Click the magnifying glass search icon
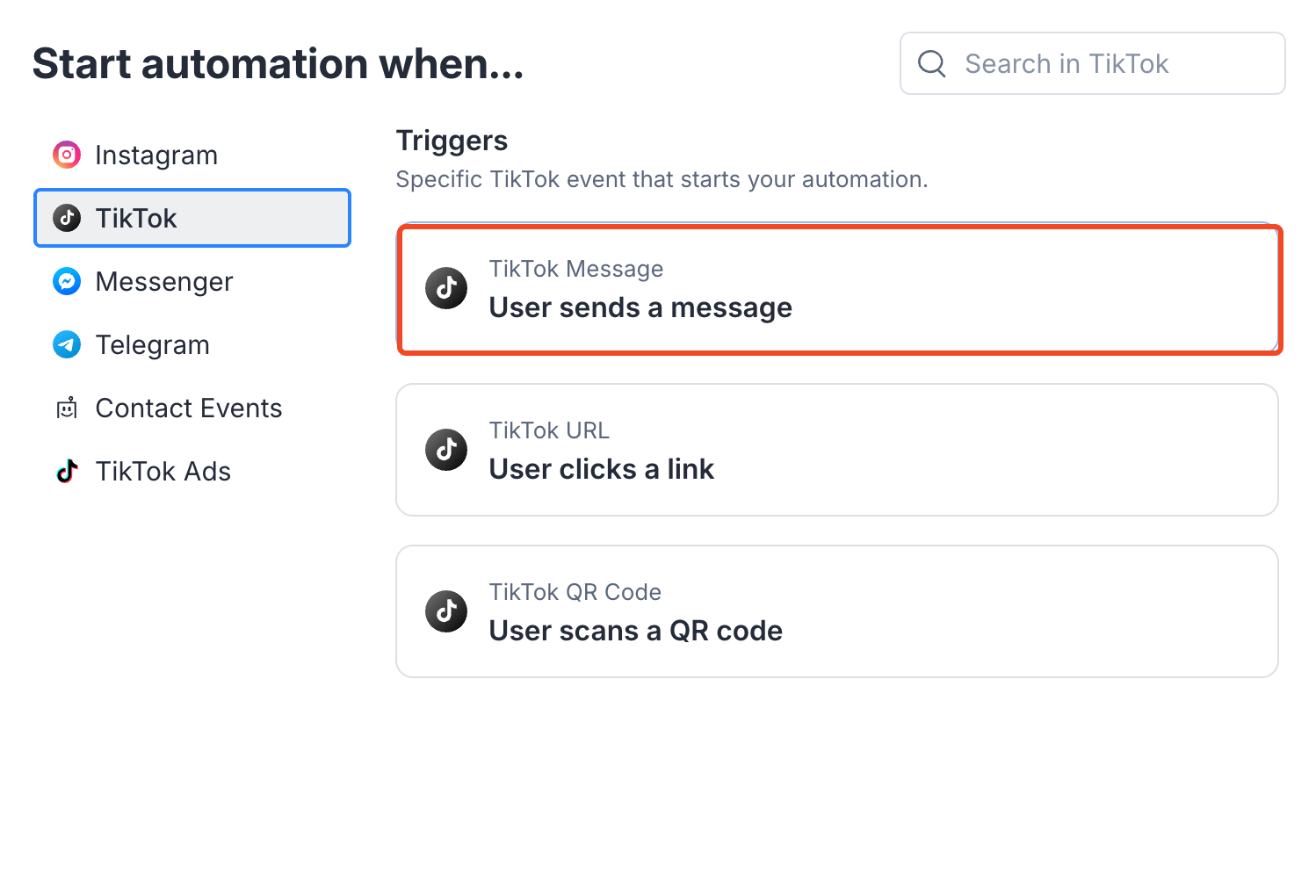 [932, 63]
